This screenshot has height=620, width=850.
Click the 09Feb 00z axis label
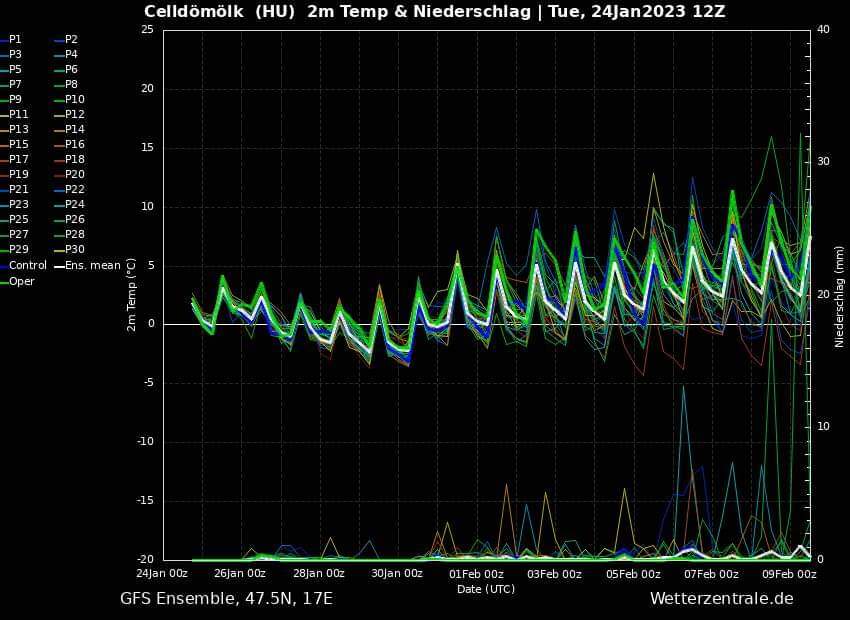pos(790,574)
